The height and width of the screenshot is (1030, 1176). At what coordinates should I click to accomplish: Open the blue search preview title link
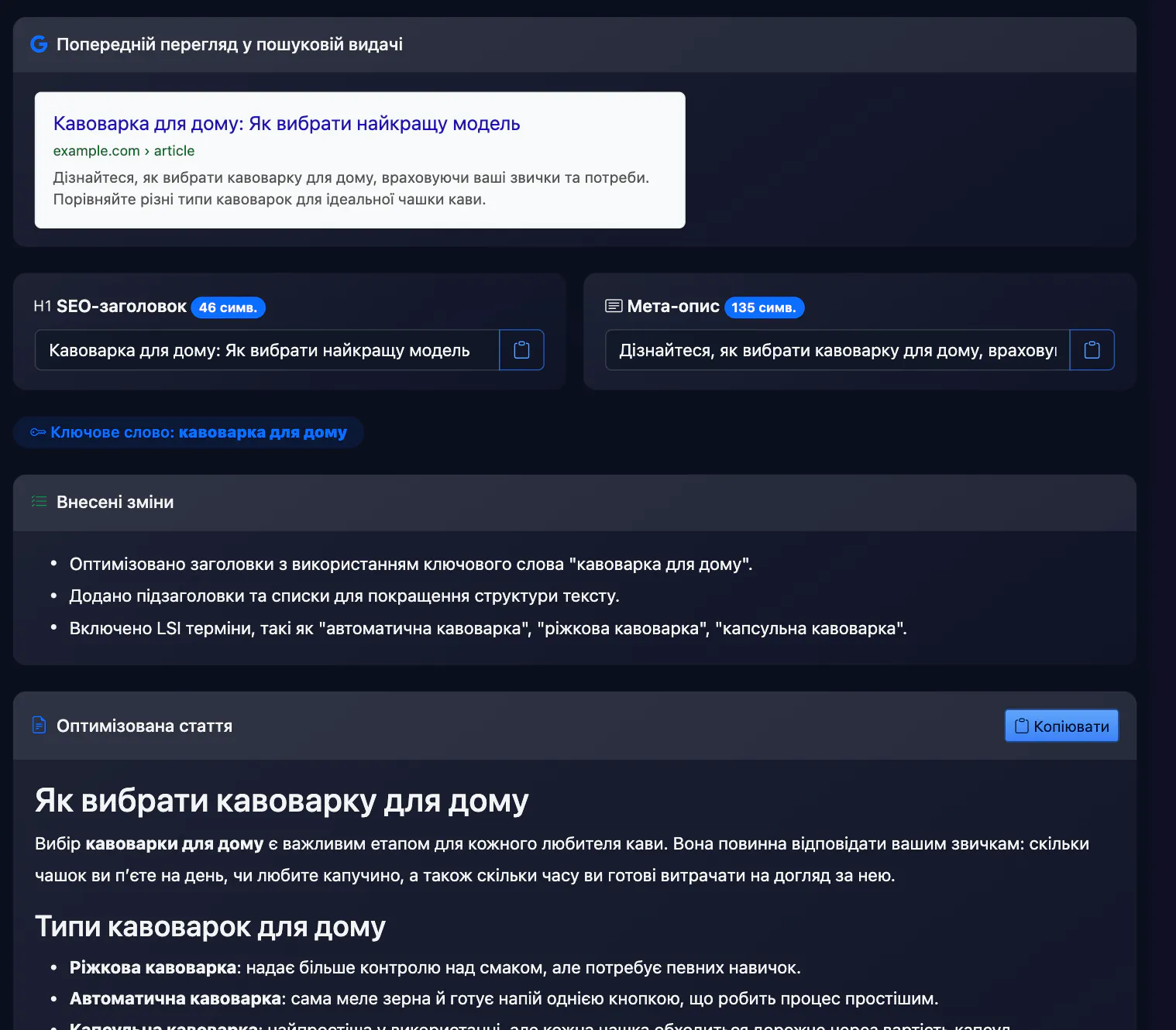[x=287, y=124]
